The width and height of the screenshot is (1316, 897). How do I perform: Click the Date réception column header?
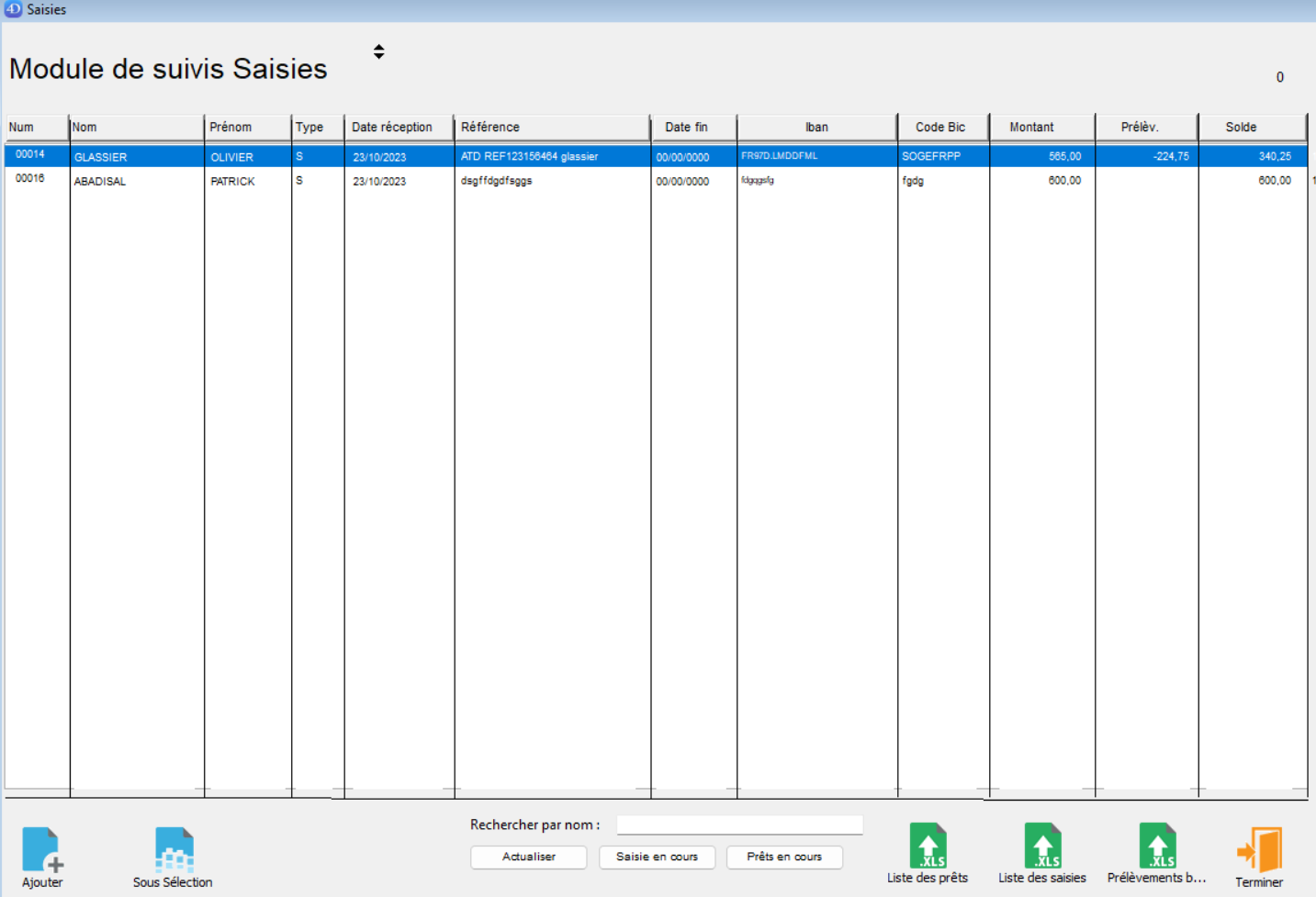(x=399, y=128)
